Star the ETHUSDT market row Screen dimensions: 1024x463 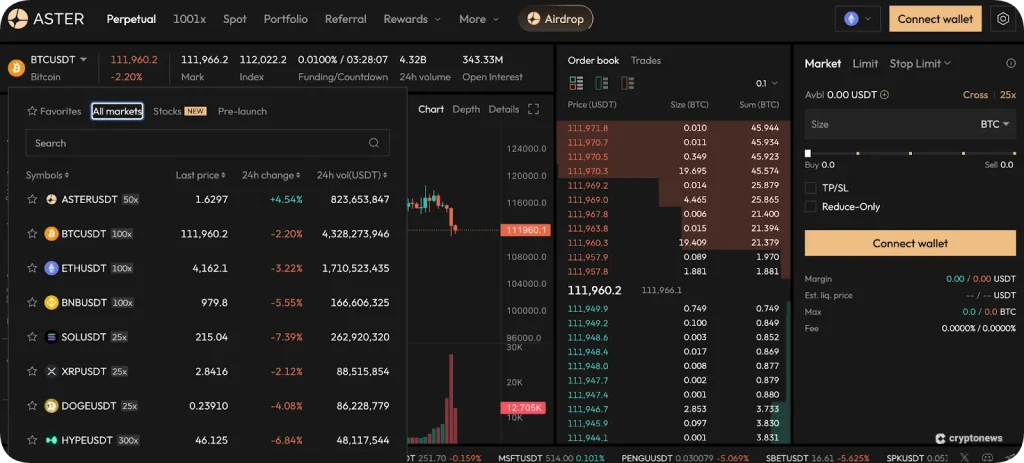32,268
